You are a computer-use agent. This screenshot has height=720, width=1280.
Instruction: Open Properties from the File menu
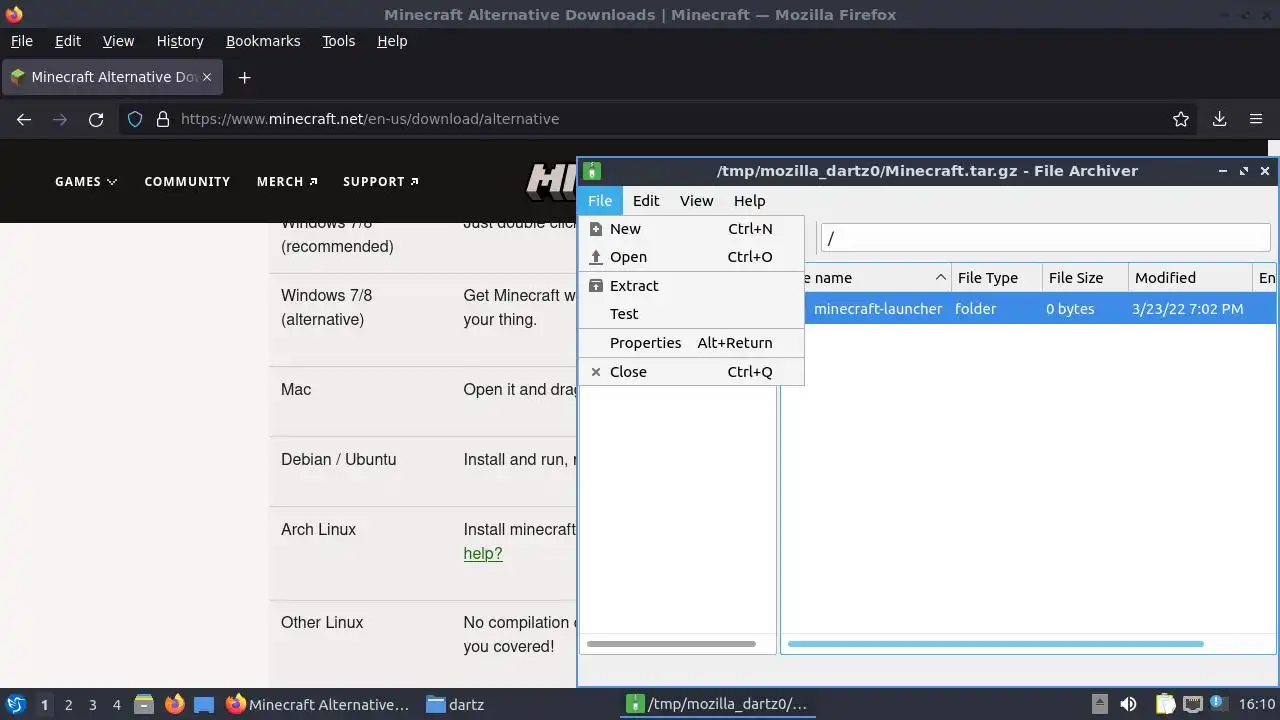coord(691,343)
